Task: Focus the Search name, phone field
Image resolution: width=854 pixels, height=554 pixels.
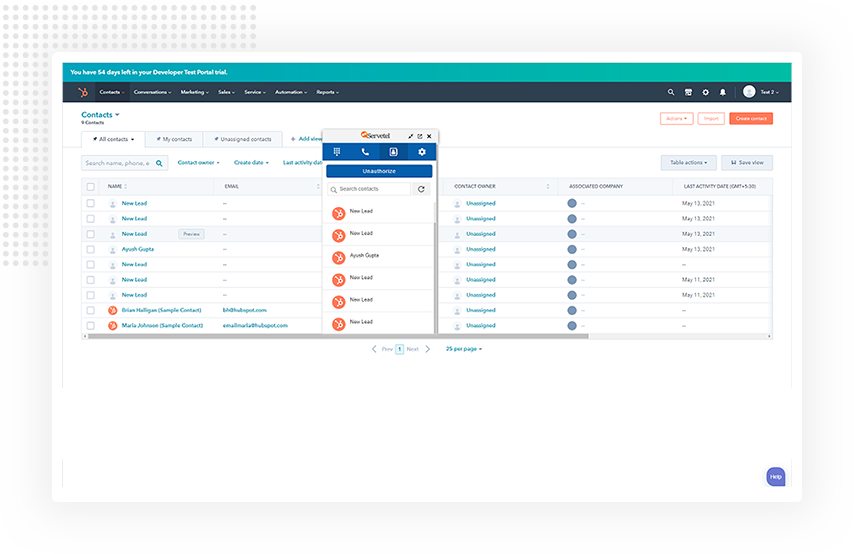Action: (x=124, y=163)
